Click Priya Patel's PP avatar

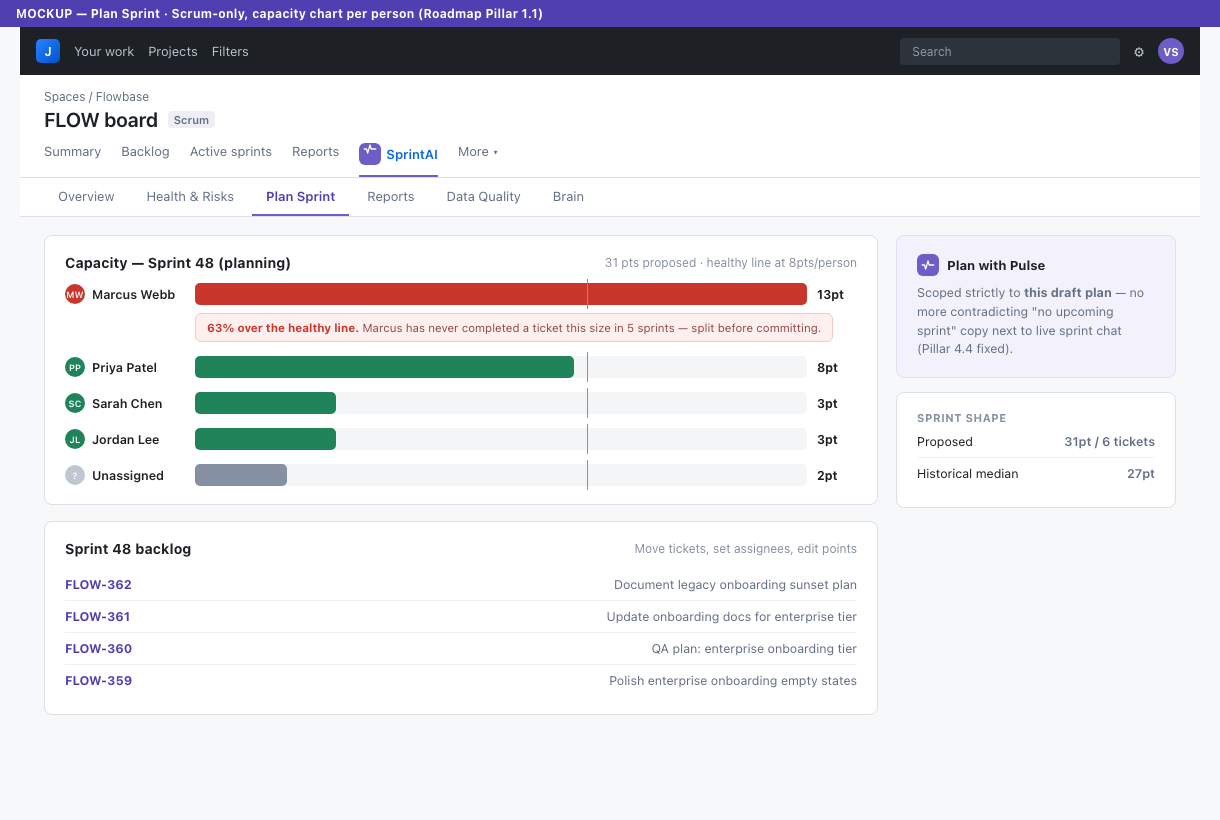point(75,367)
